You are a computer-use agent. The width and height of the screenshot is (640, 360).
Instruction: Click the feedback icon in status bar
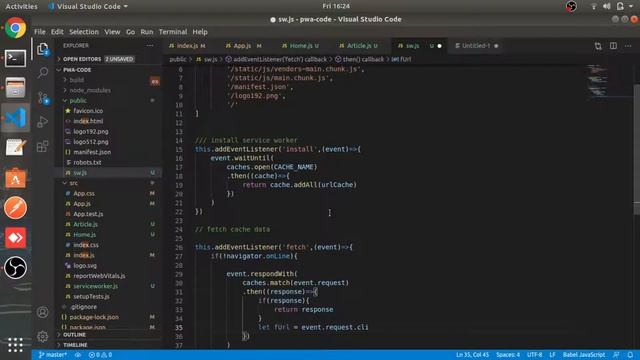click(616, 355)
